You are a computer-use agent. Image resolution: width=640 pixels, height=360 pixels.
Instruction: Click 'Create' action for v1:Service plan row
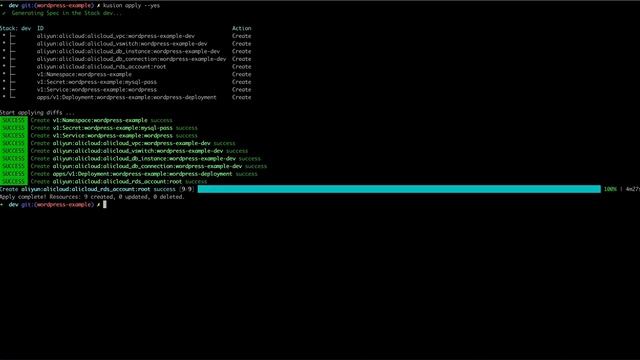coord(242,89)
